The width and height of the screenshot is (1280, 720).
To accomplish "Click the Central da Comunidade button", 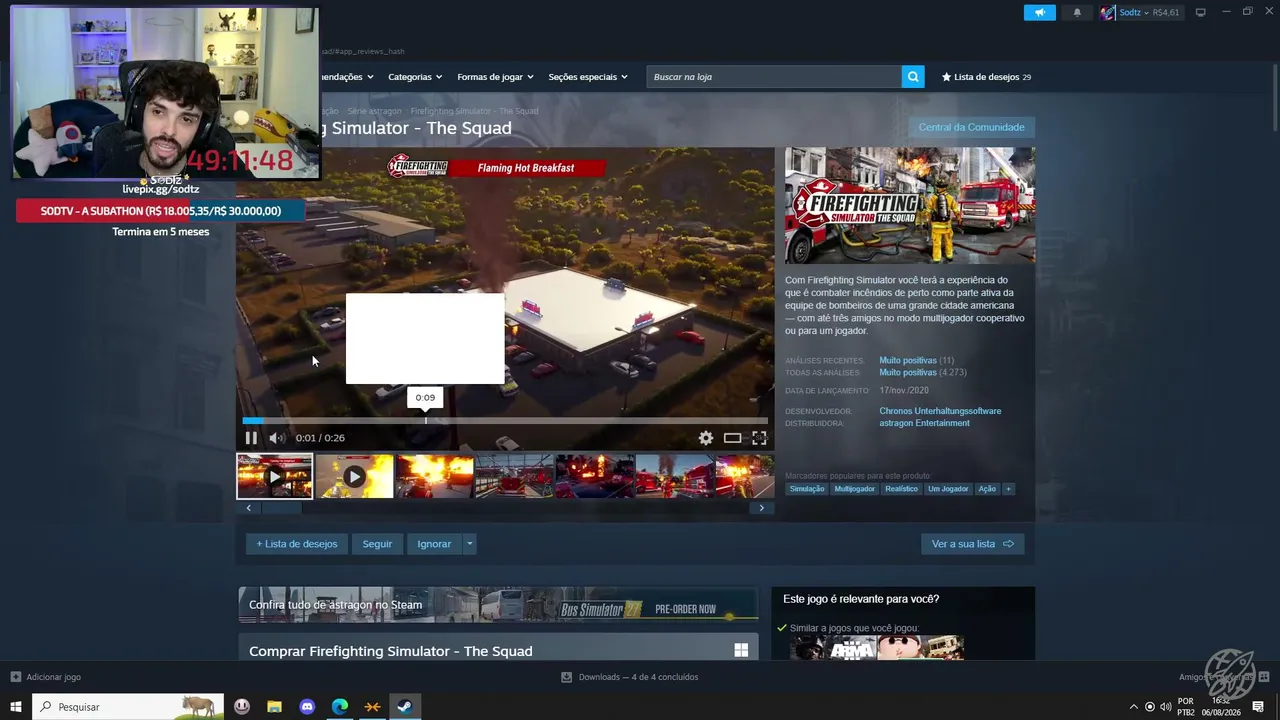I will point(972,127).
